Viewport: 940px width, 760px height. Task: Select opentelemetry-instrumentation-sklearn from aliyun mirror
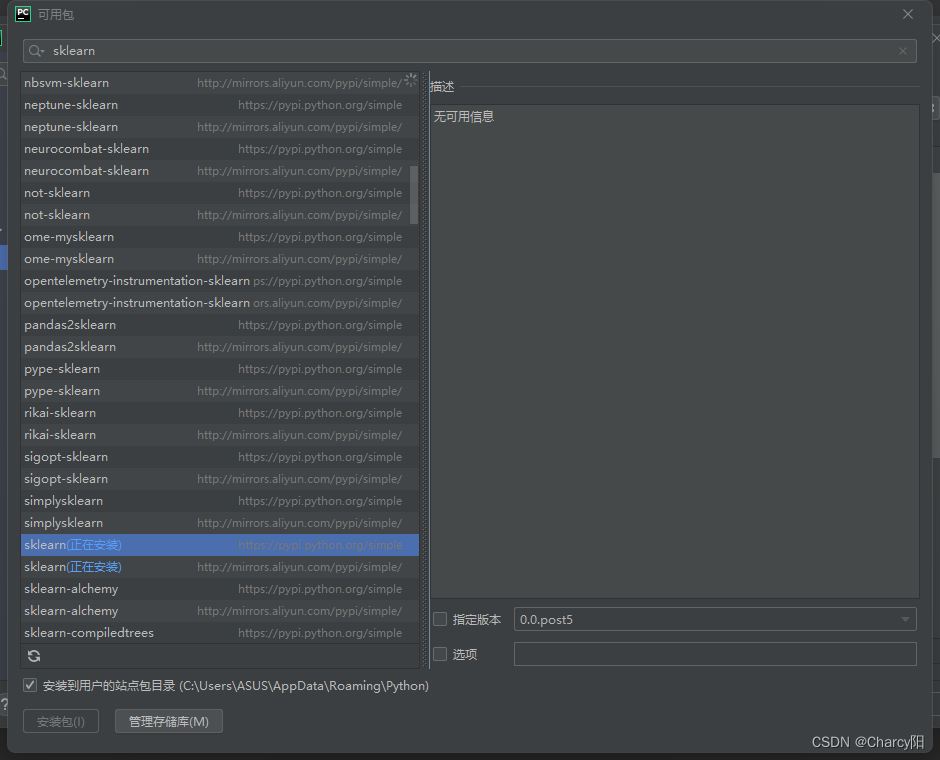219,303
